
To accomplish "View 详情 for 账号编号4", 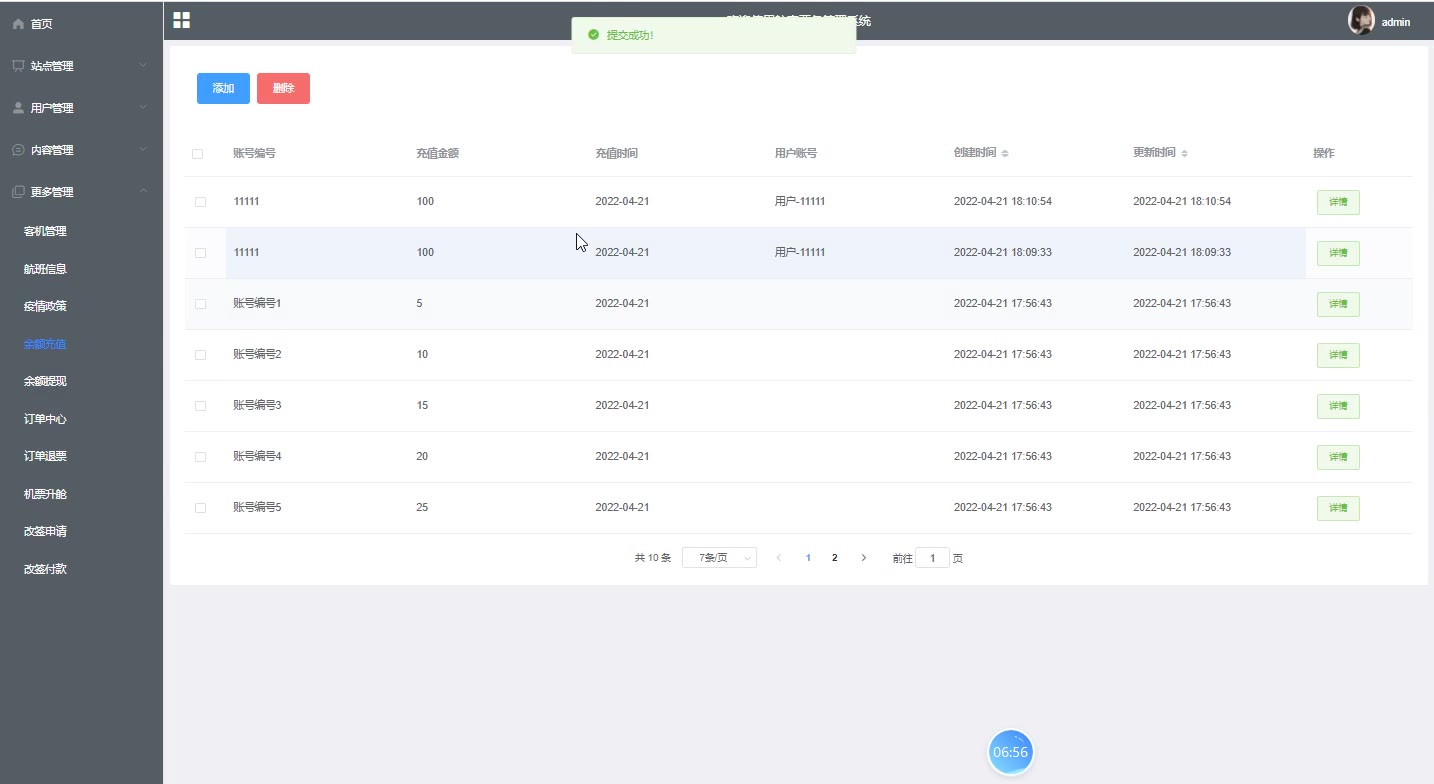I will coord(1338,457).
